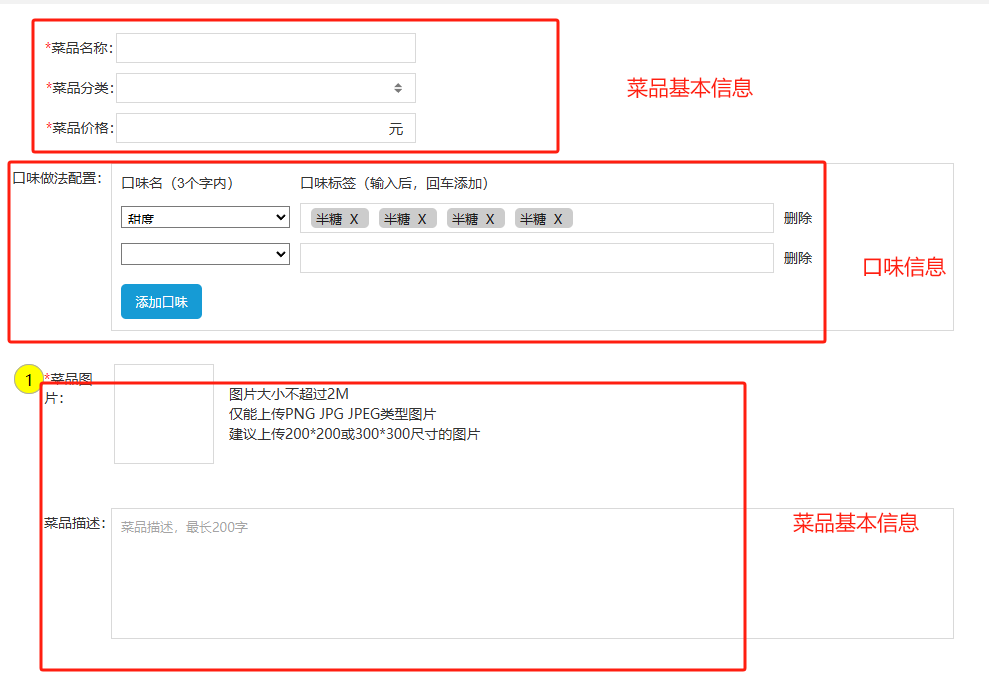Click the 口味做法配置 label

pos(57,178)
